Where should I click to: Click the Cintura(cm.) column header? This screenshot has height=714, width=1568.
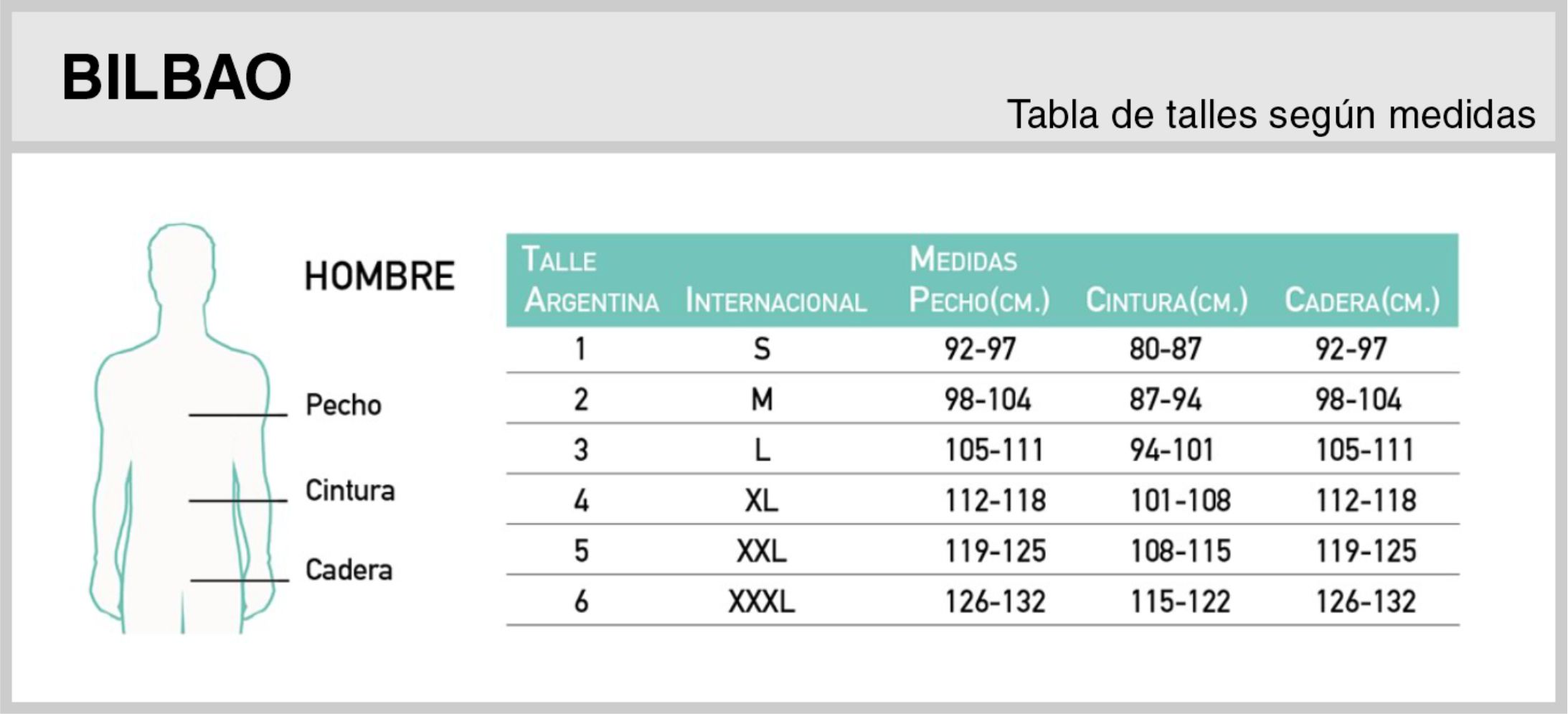tap(1166, 301)
